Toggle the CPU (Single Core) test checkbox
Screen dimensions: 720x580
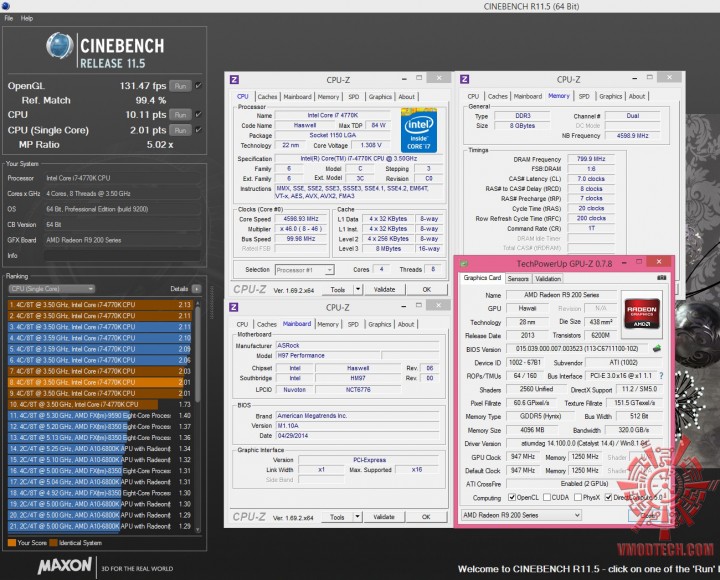point(198,130)
